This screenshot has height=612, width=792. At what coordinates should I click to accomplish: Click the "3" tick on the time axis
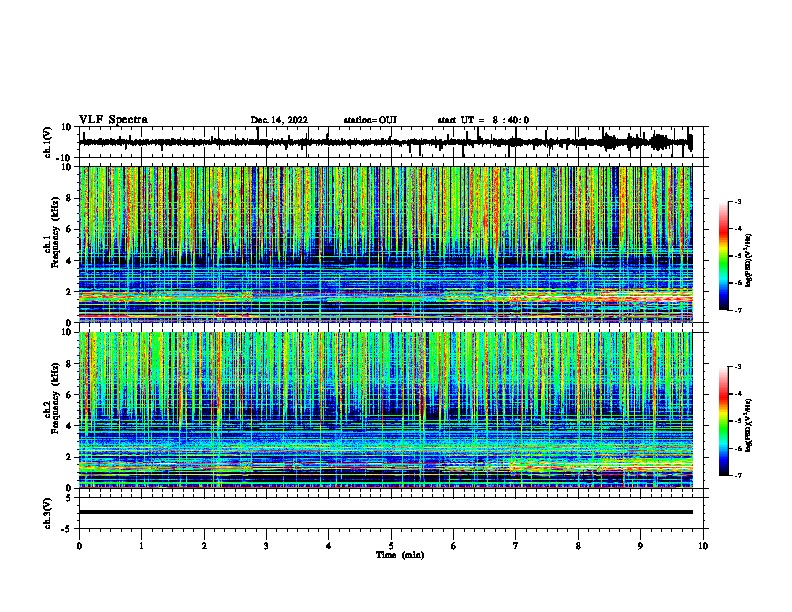[x=266, y=546]
